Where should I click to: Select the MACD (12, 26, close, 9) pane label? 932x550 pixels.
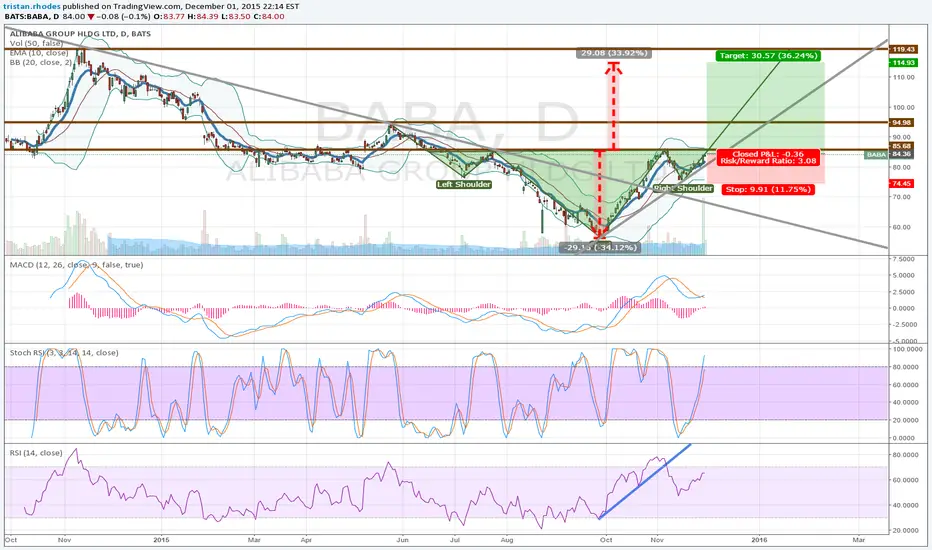(x=76, y=265)
